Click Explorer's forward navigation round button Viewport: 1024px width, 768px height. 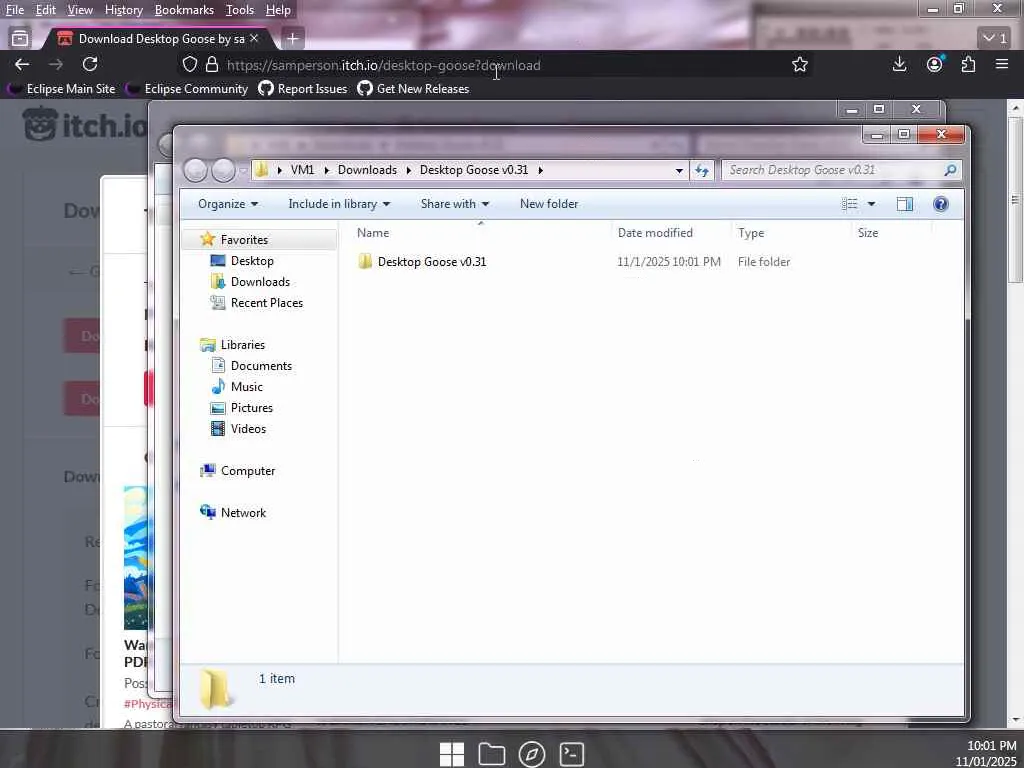(223, 170)
